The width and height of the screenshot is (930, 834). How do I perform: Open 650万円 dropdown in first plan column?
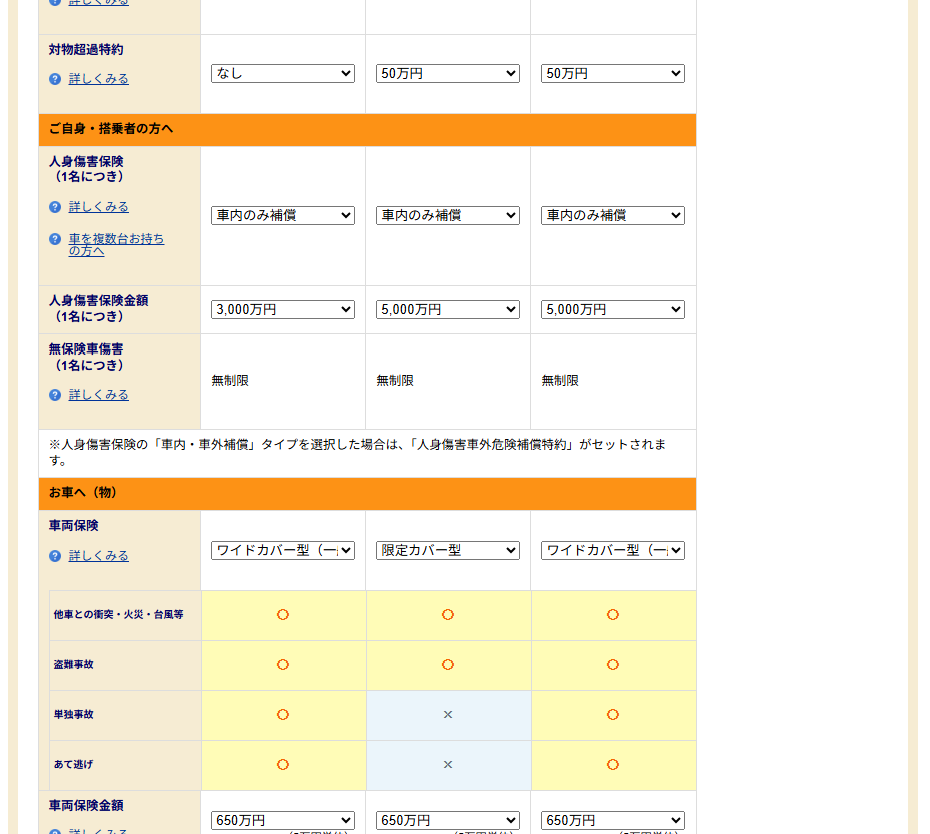pos(283,820)
